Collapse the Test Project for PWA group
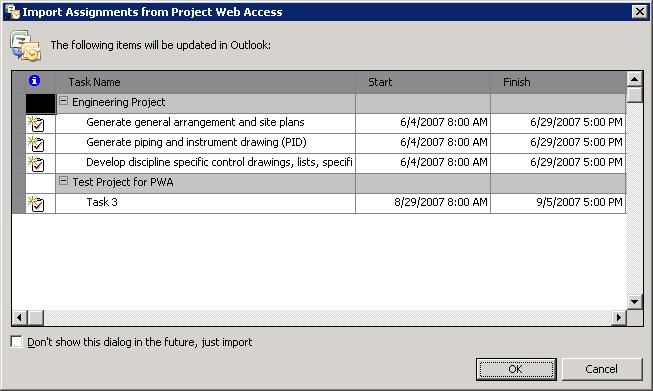653x391 pixels. [x=63, y=181]
